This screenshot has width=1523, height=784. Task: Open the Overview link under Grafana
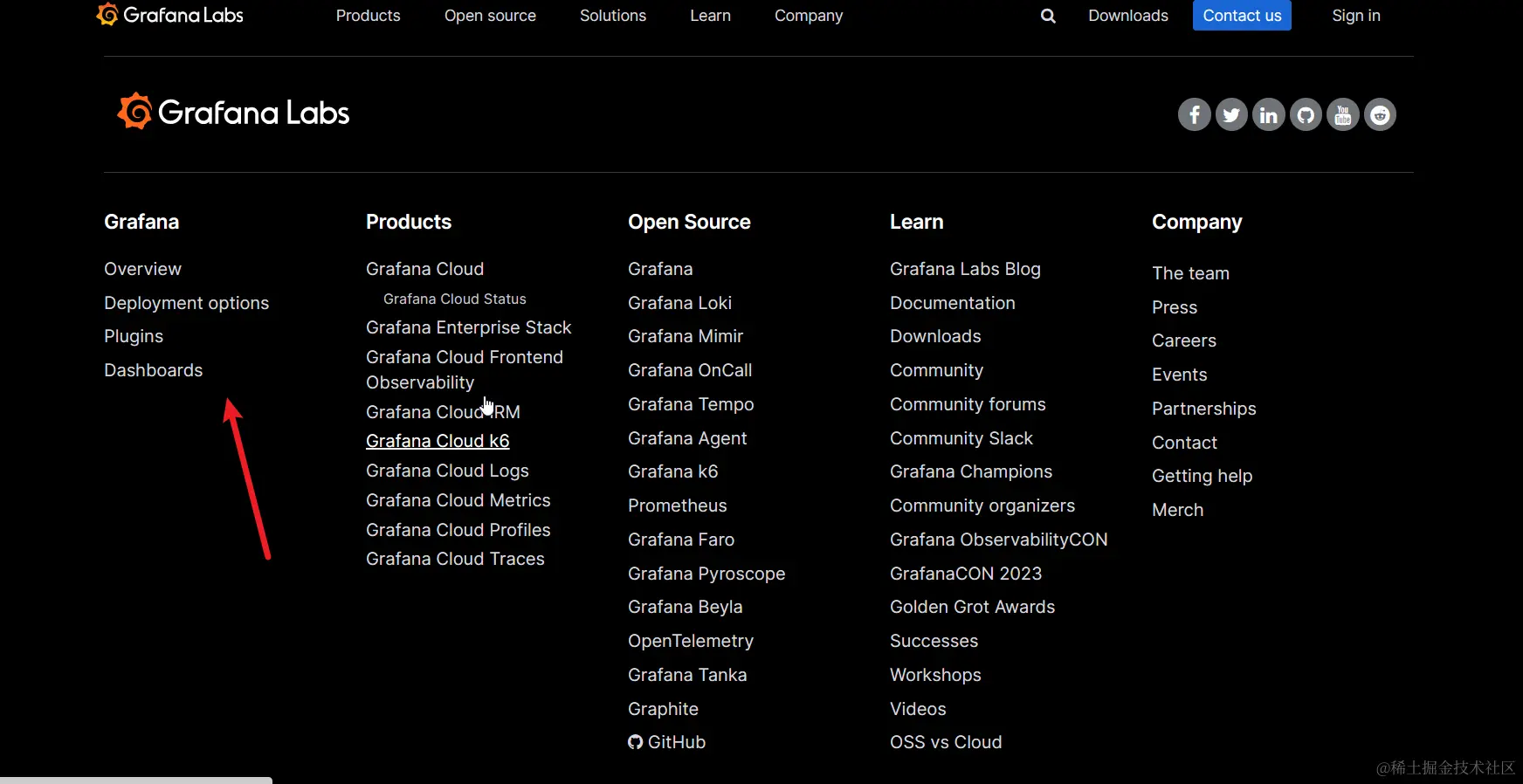pyautogui.click(x=142, y=269)
